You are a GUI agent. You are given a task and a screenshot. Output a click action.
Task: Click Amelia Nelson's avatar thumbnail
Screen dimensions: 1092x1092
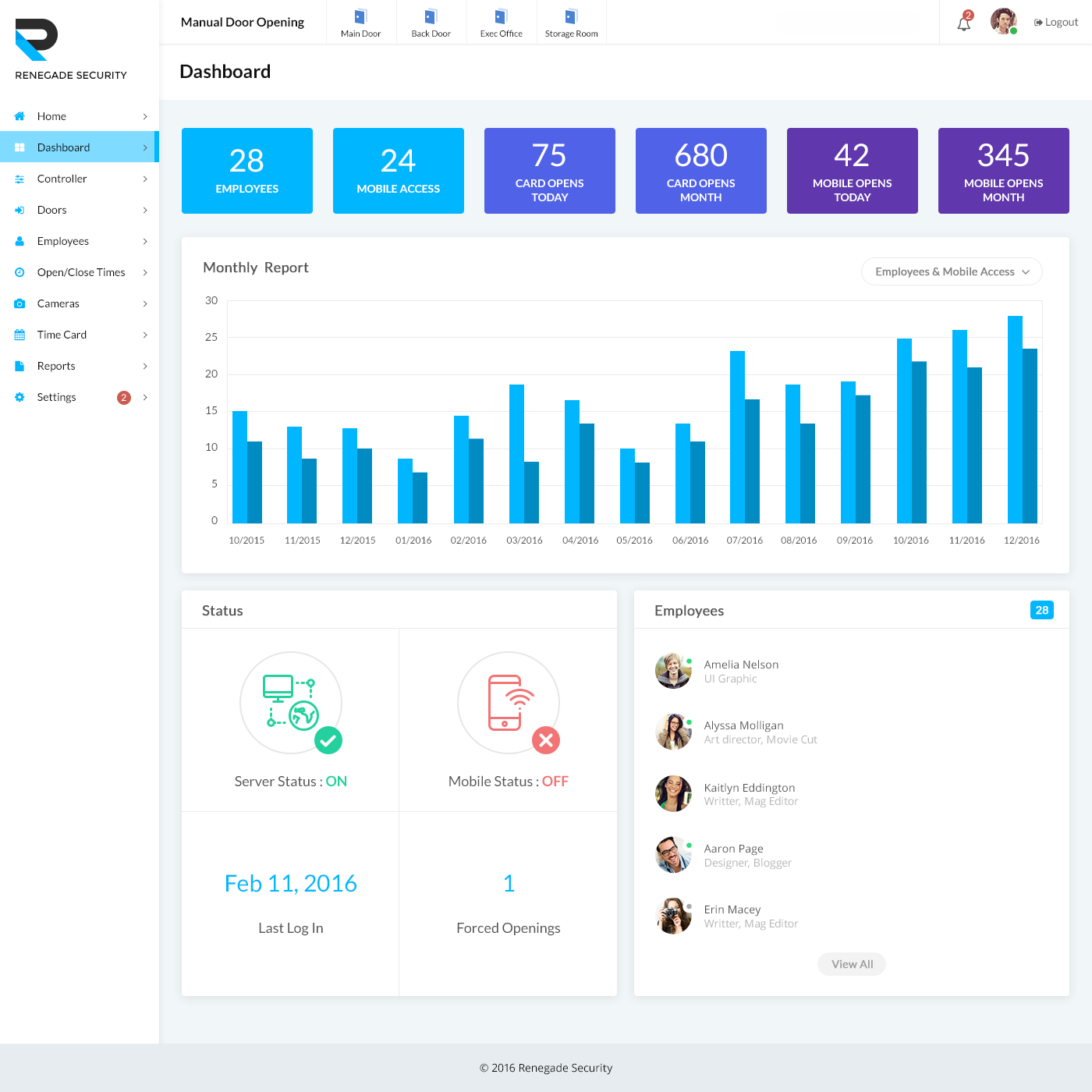pyautogui.click(x=673, y=669)
